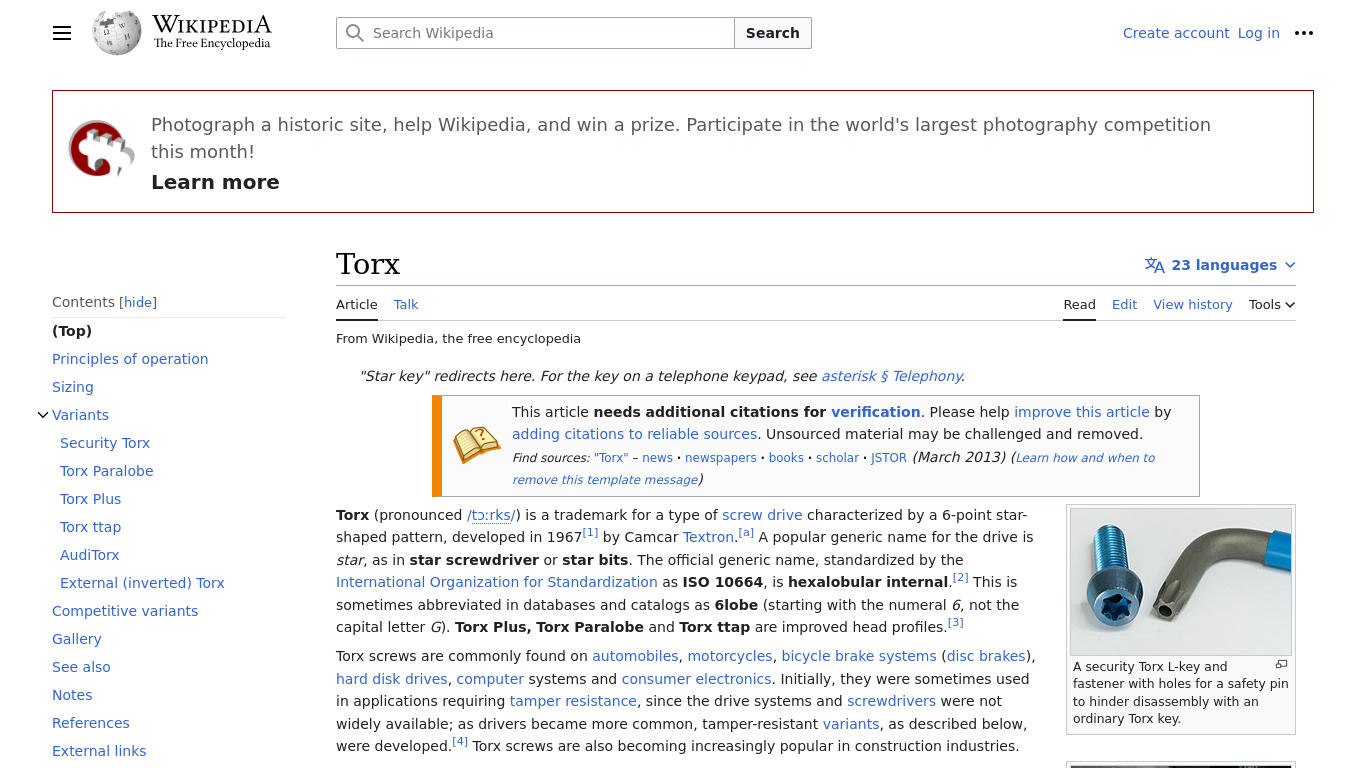Click the disc brakes link

tap(986, 656)
